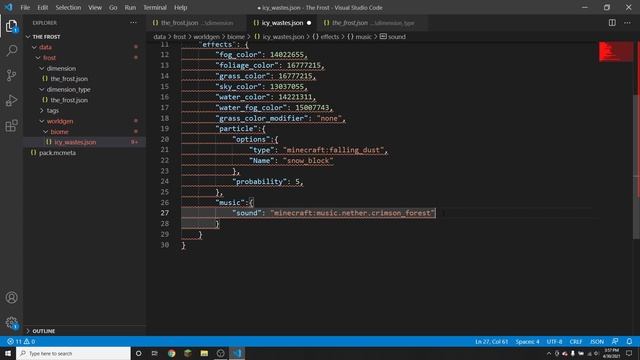Collapse the data folder

[x=45, y=47]
